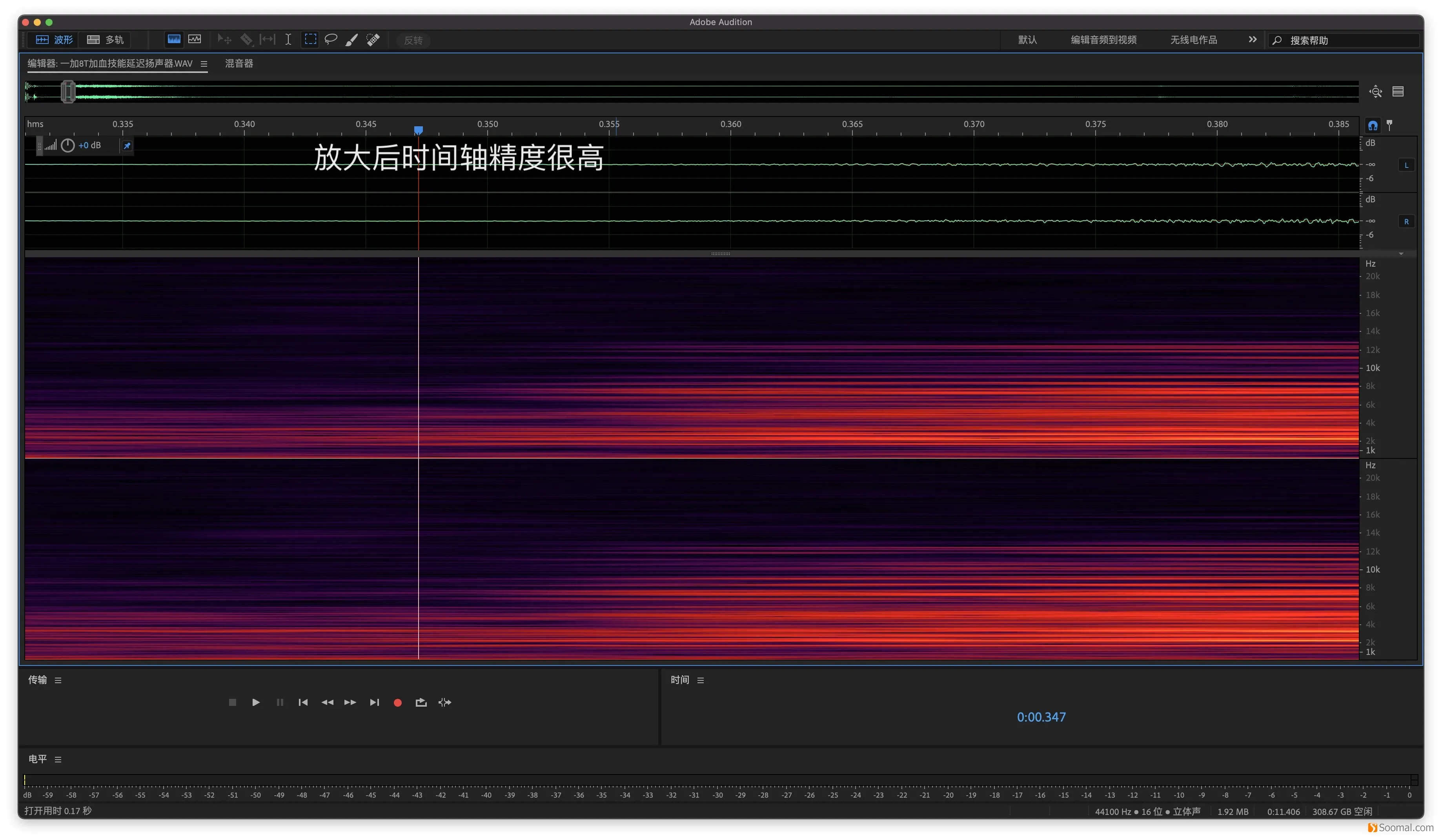
Task: Switch to the 混音器 tab
Action: (x=239, y=64)
